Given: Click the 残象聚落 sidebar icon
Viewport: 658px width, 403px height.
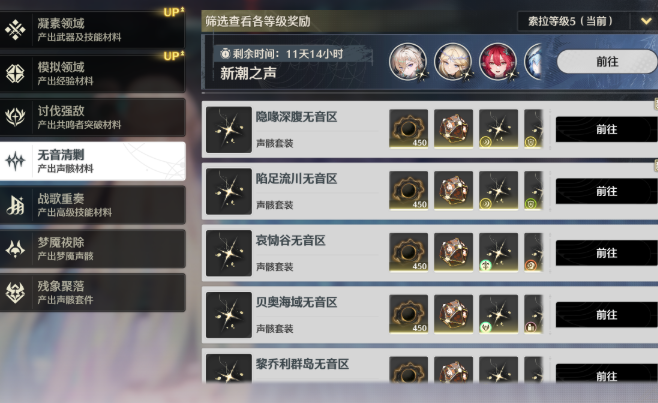Looking at the screenshot, I should [16, 293].
